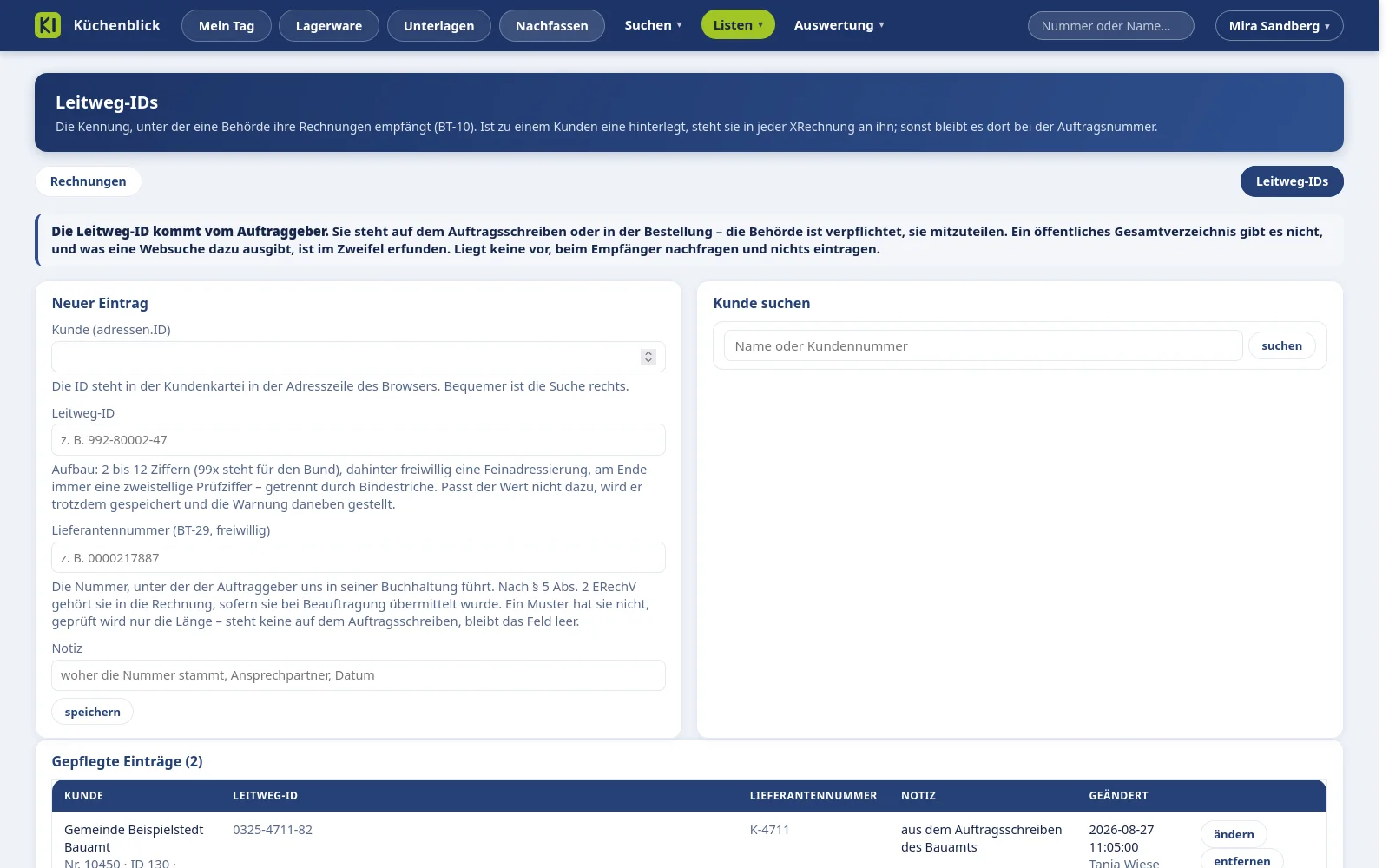Open the Mira Sandberg user menu
The width and height of the screenshot is (1389, 868).
(1279, 25)
